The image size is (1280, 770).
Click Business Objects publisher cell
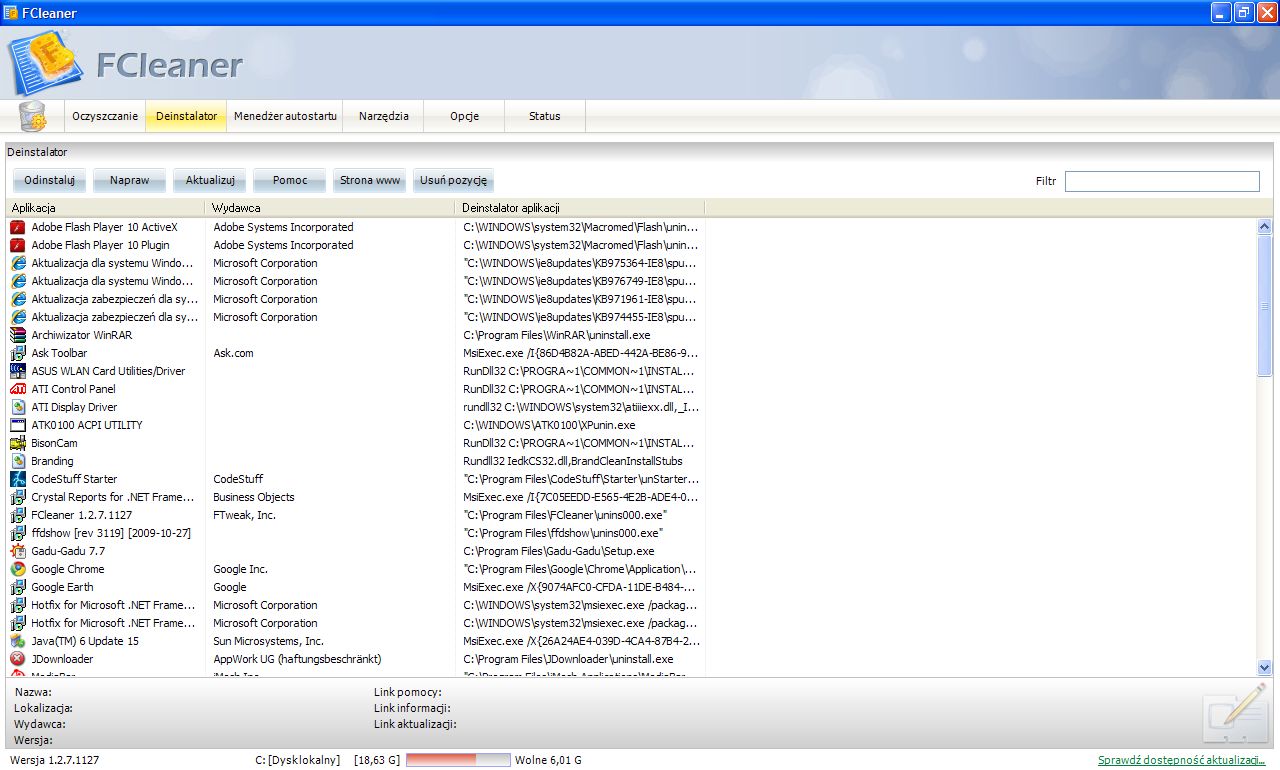[254, 497]
